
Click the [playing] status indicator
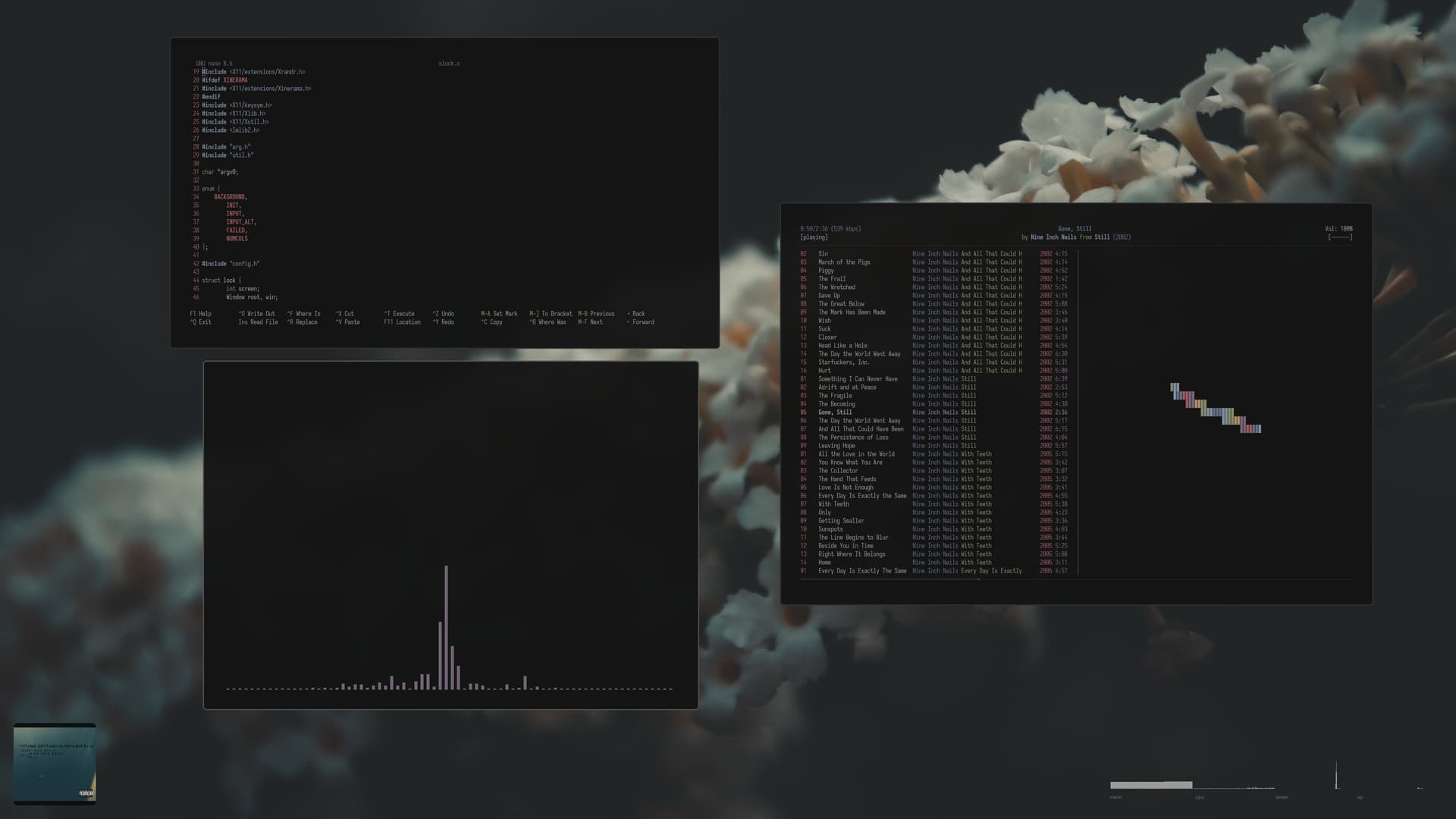(x=814, y=237)
